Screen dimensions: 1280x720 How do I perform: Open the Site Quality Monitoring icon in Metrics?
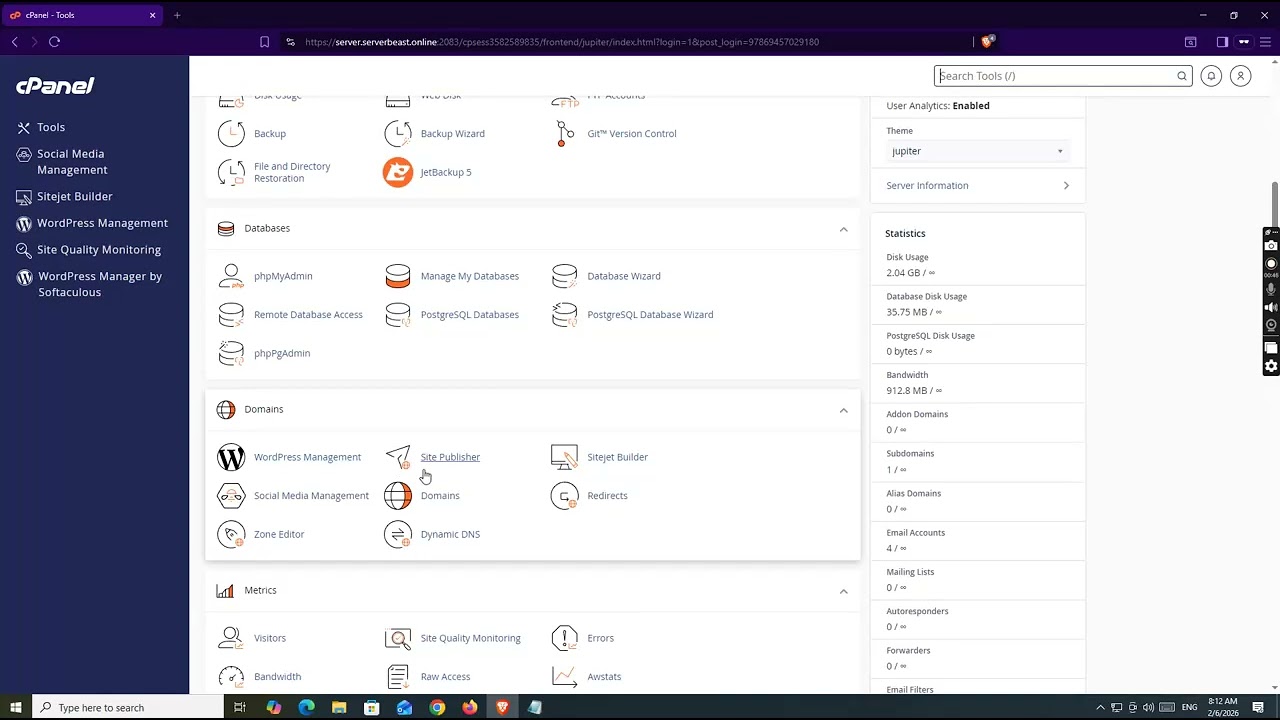(x=398, y=638)
